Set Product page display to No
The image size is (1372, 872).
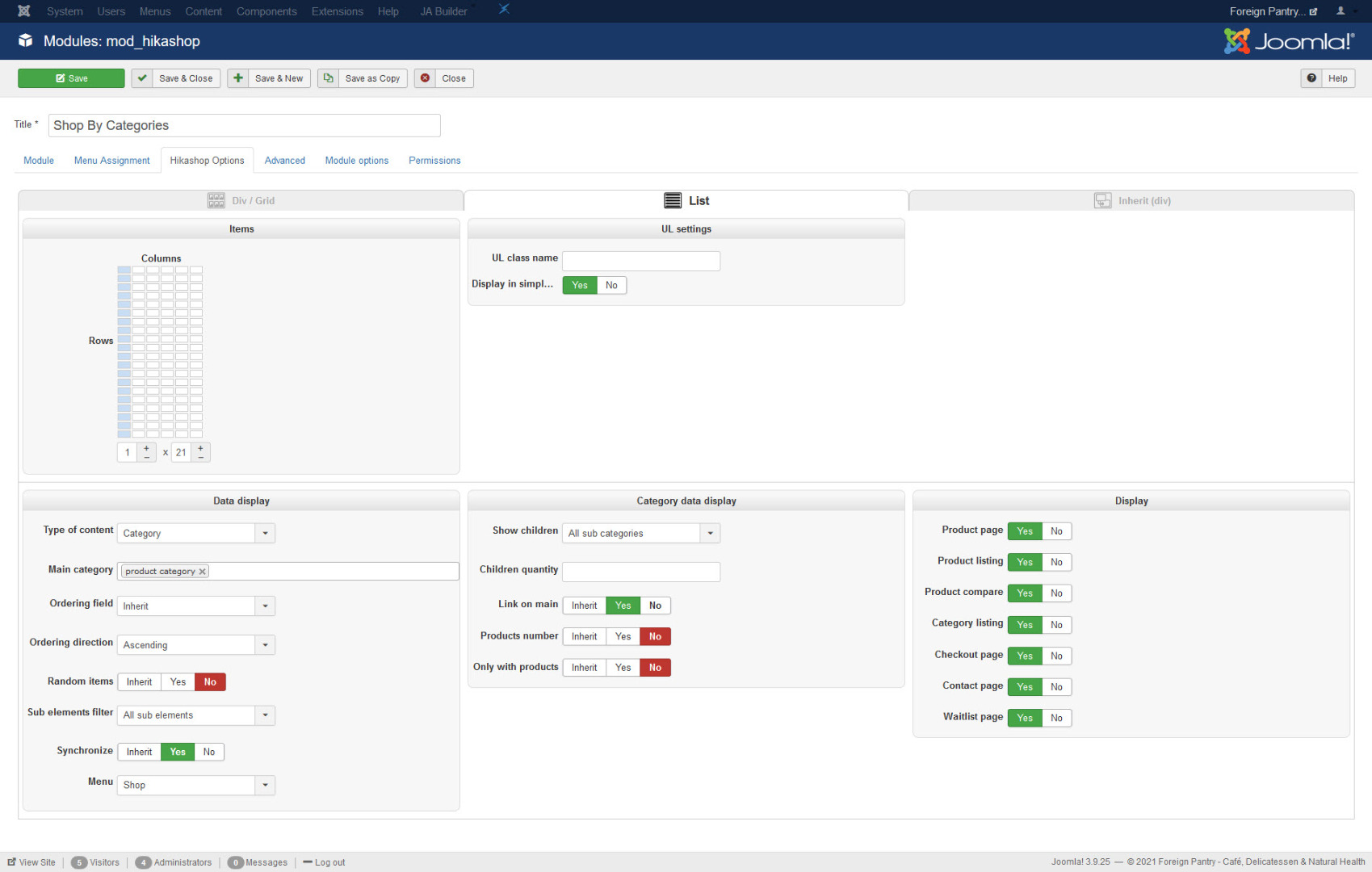click(x=1056, y=531)
